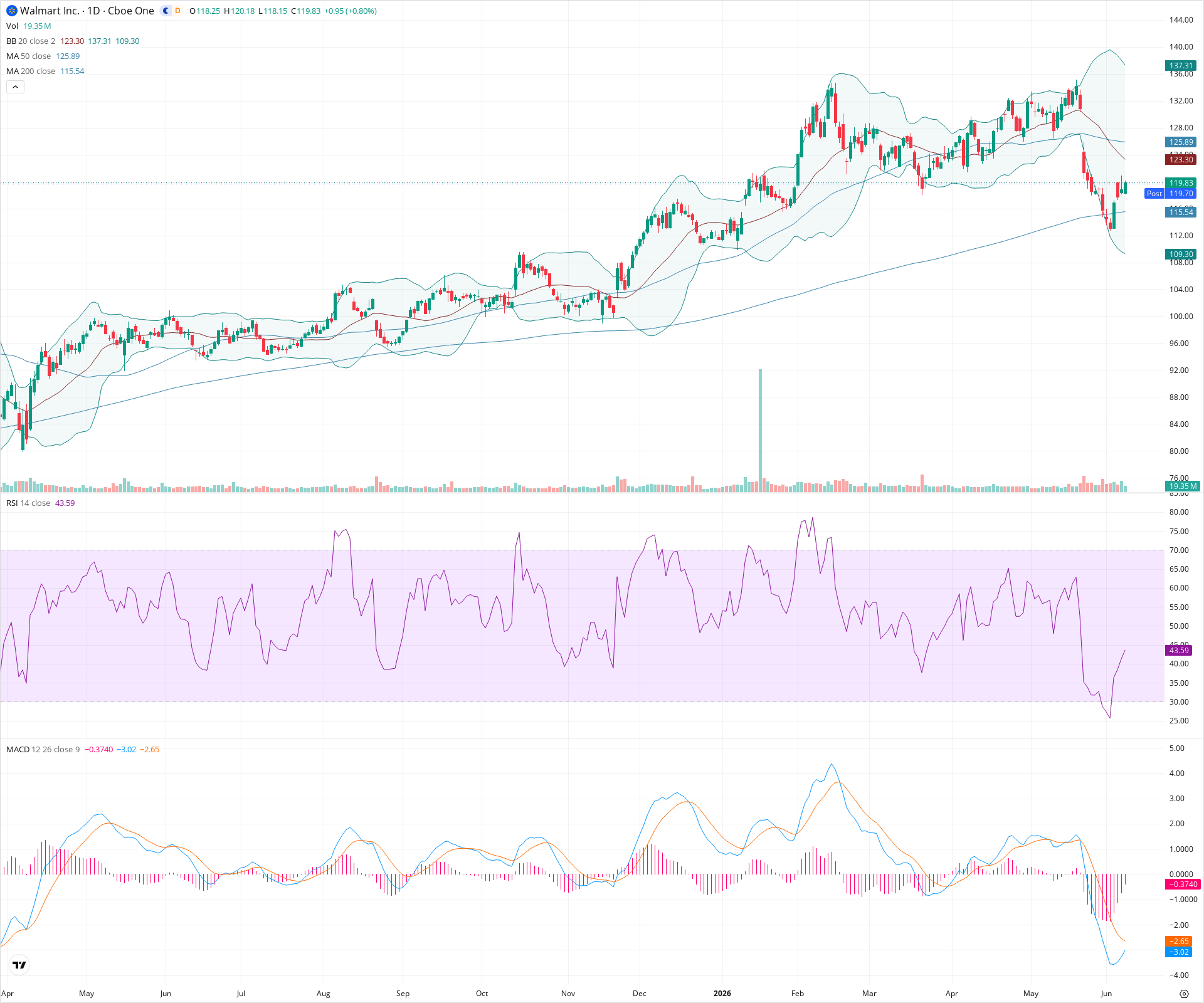Viewport: 1204px width, 1003px height.
Task: Select the BB 20 close 2 legend
Action: 31,41
